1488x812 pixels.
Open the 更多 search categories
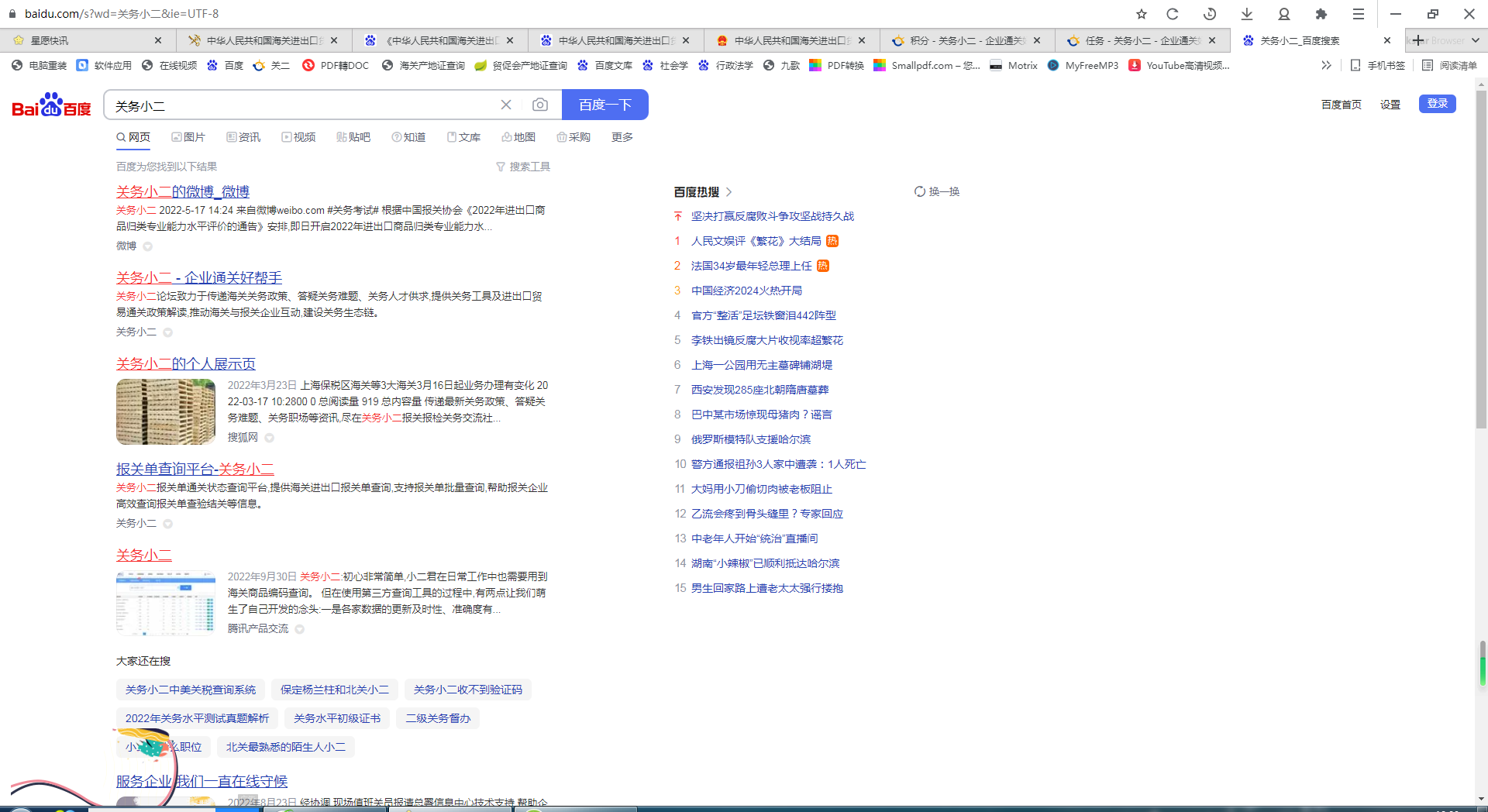[622, 137]
